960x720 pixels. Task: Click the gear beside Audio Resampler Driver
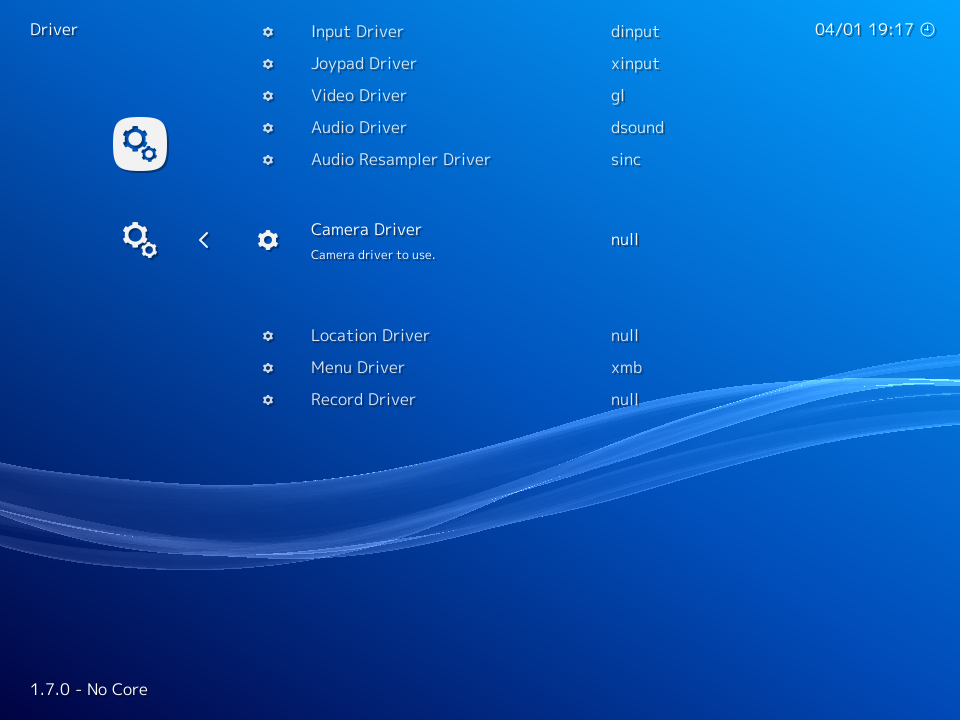click(267, 159)
